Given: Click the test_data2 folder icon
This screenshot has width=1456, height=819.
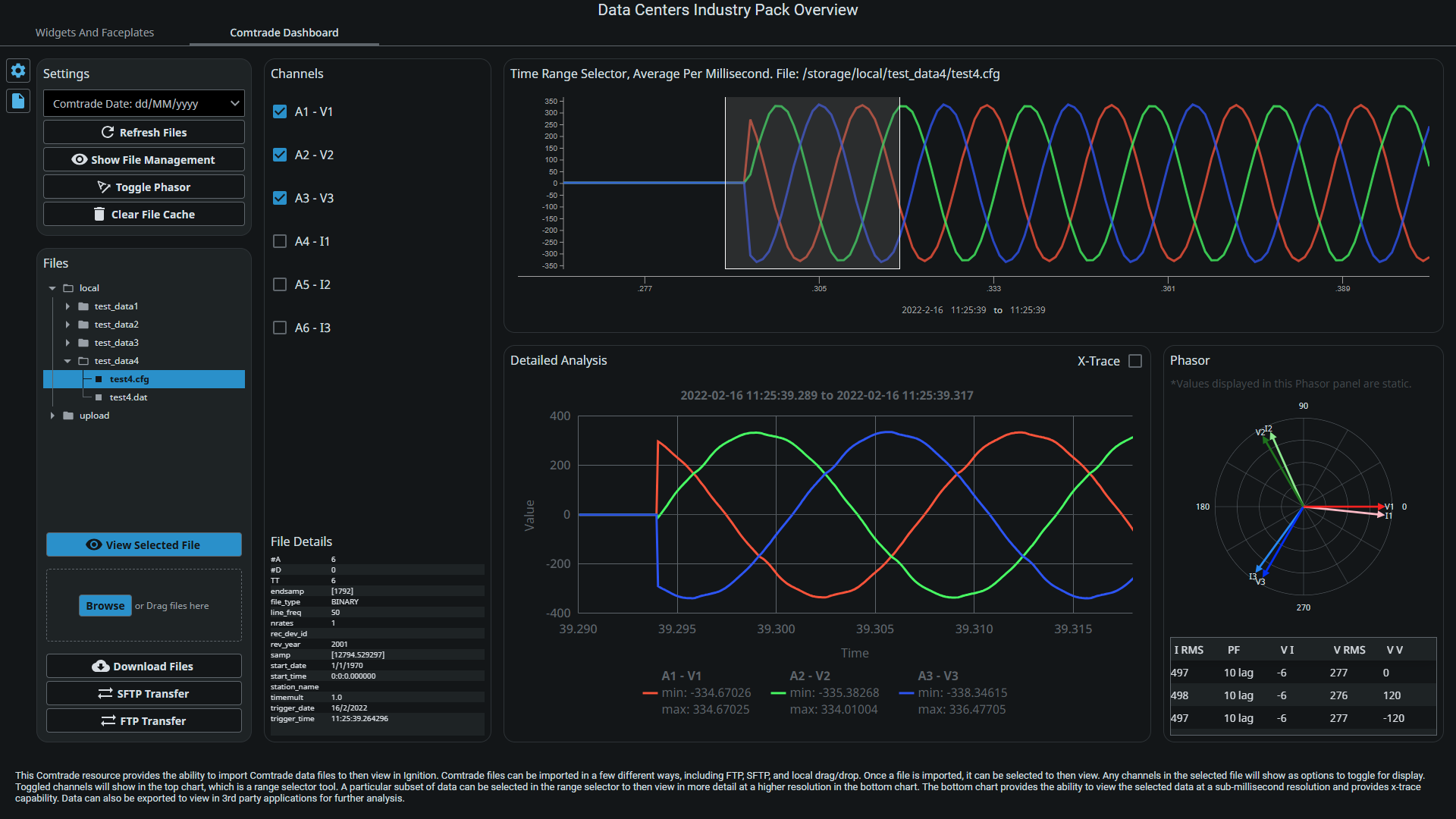Looking at the screenshot, I should pyautogui.click(x=83, y=325).
